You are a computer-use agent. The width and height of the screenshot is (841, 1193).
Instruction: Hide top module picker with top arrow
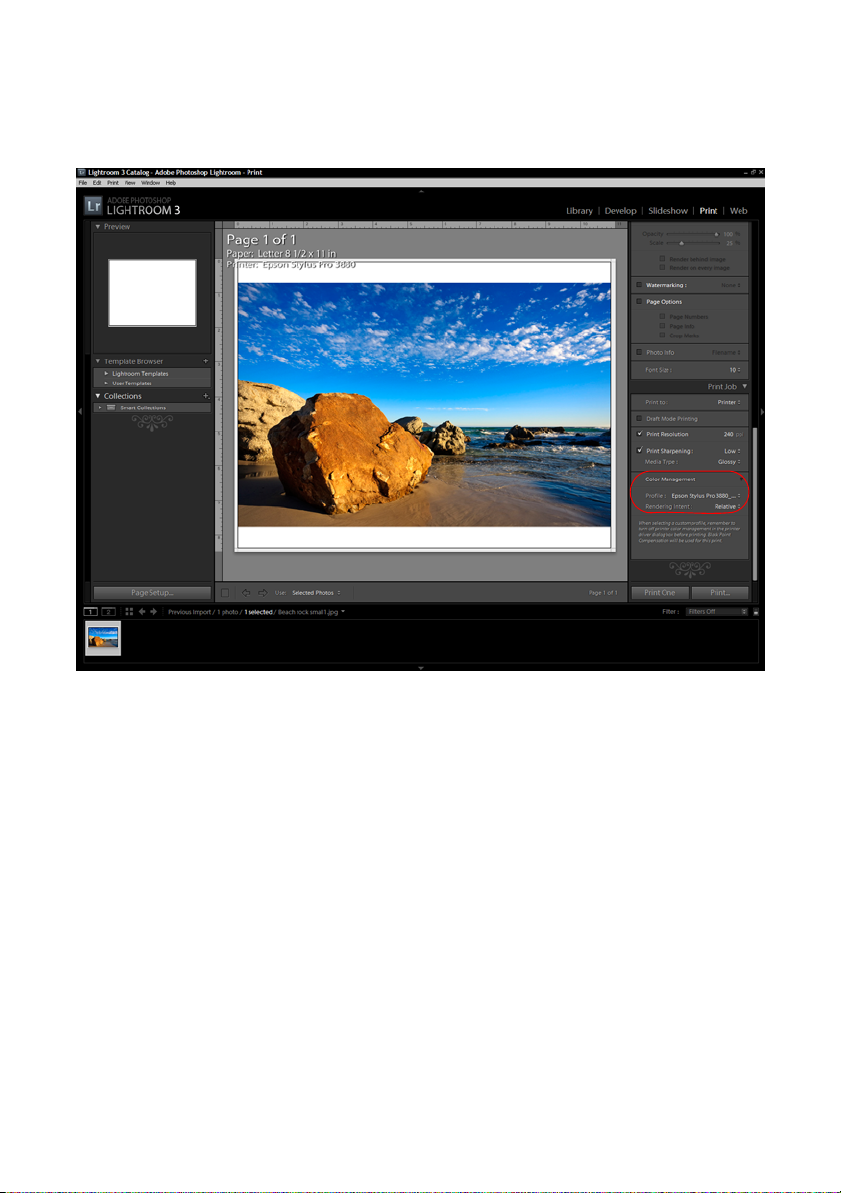421,191
